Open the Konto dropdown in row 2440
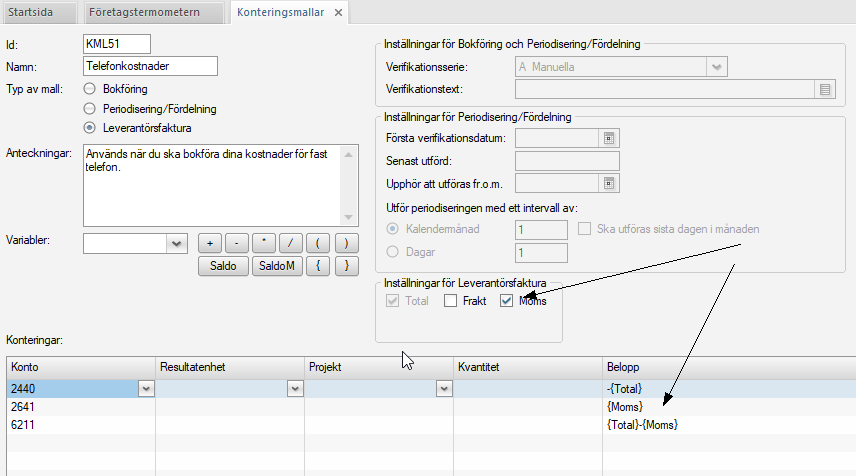856x476 pixels. click(x=146, y=389)
